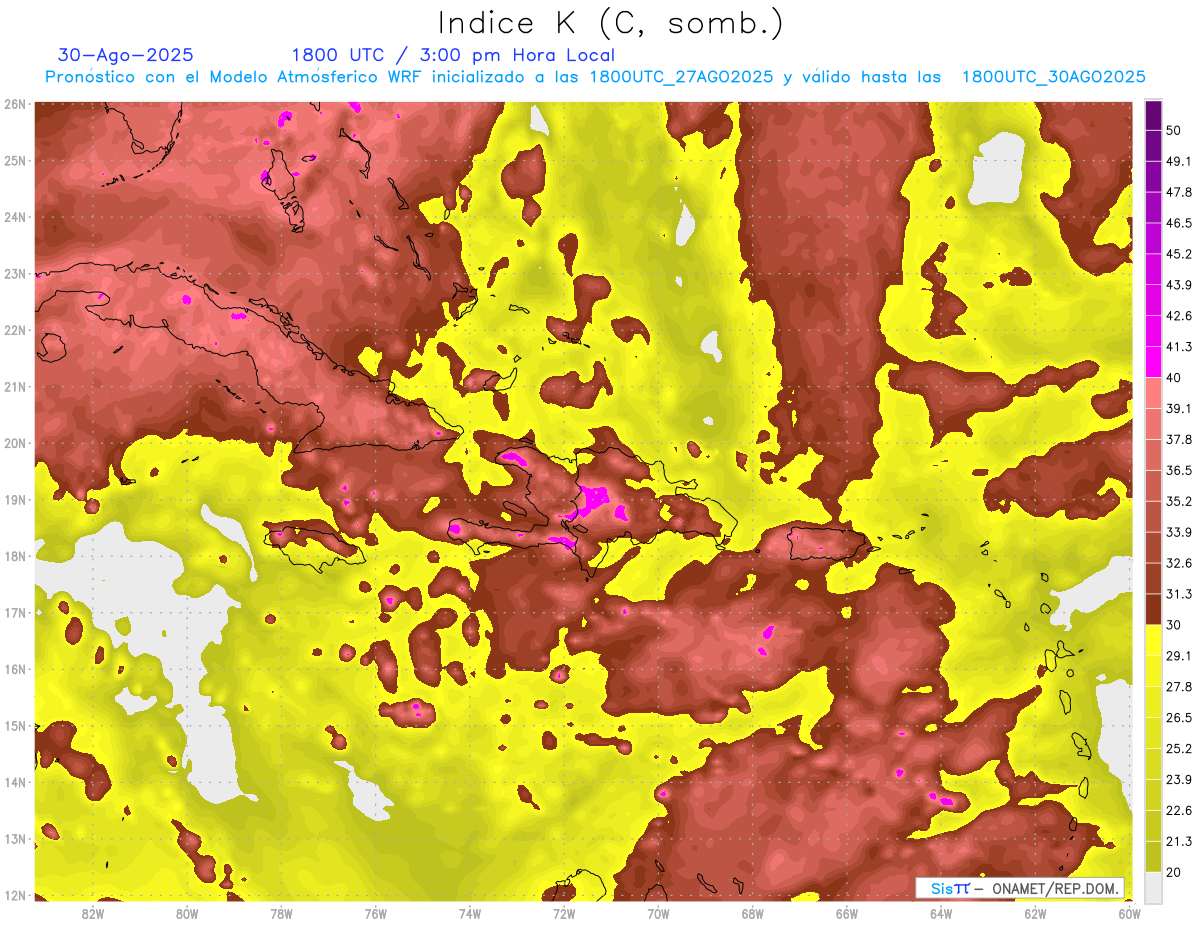Click the 17N latitude label

15,613
